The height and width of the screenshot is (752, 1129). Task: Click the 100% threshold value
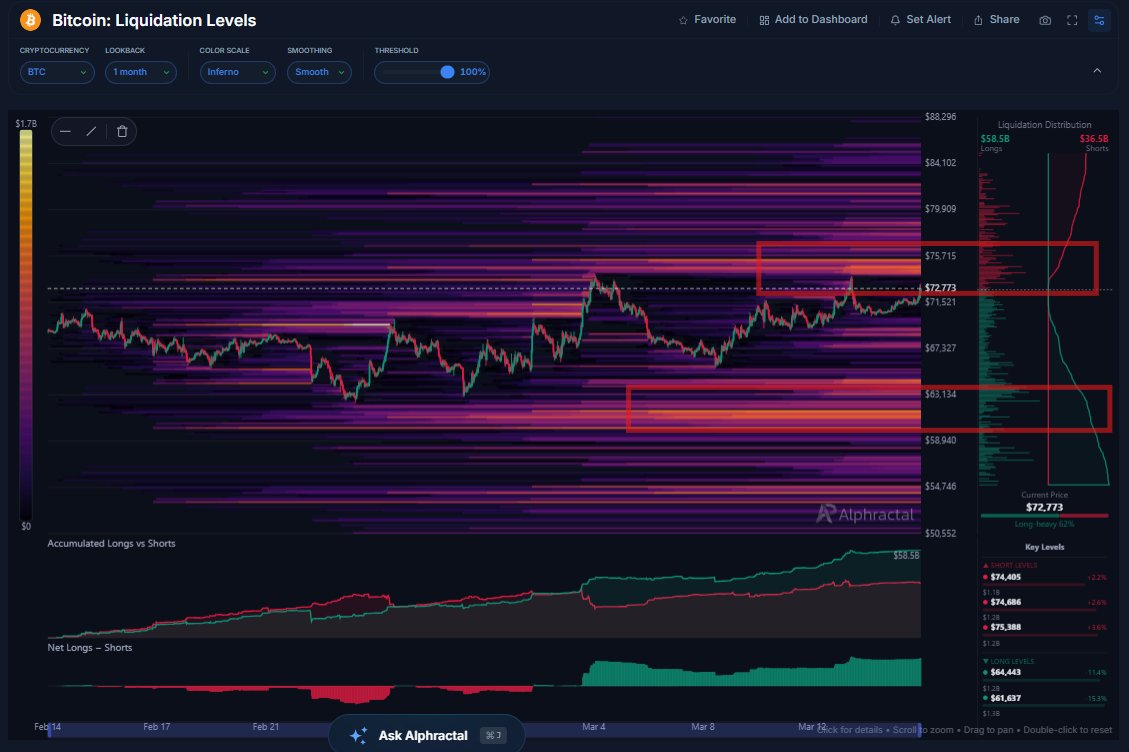tap(473, 72)
